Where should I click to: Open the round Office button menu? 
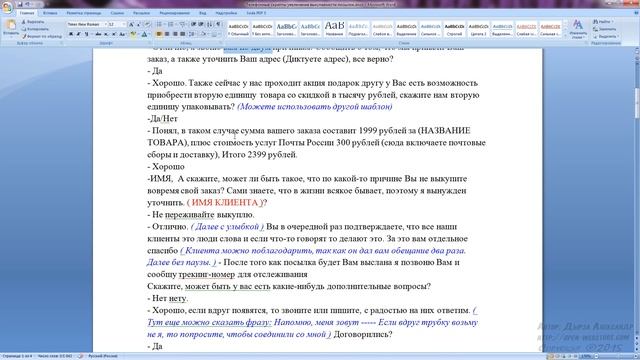pos(7,8)
